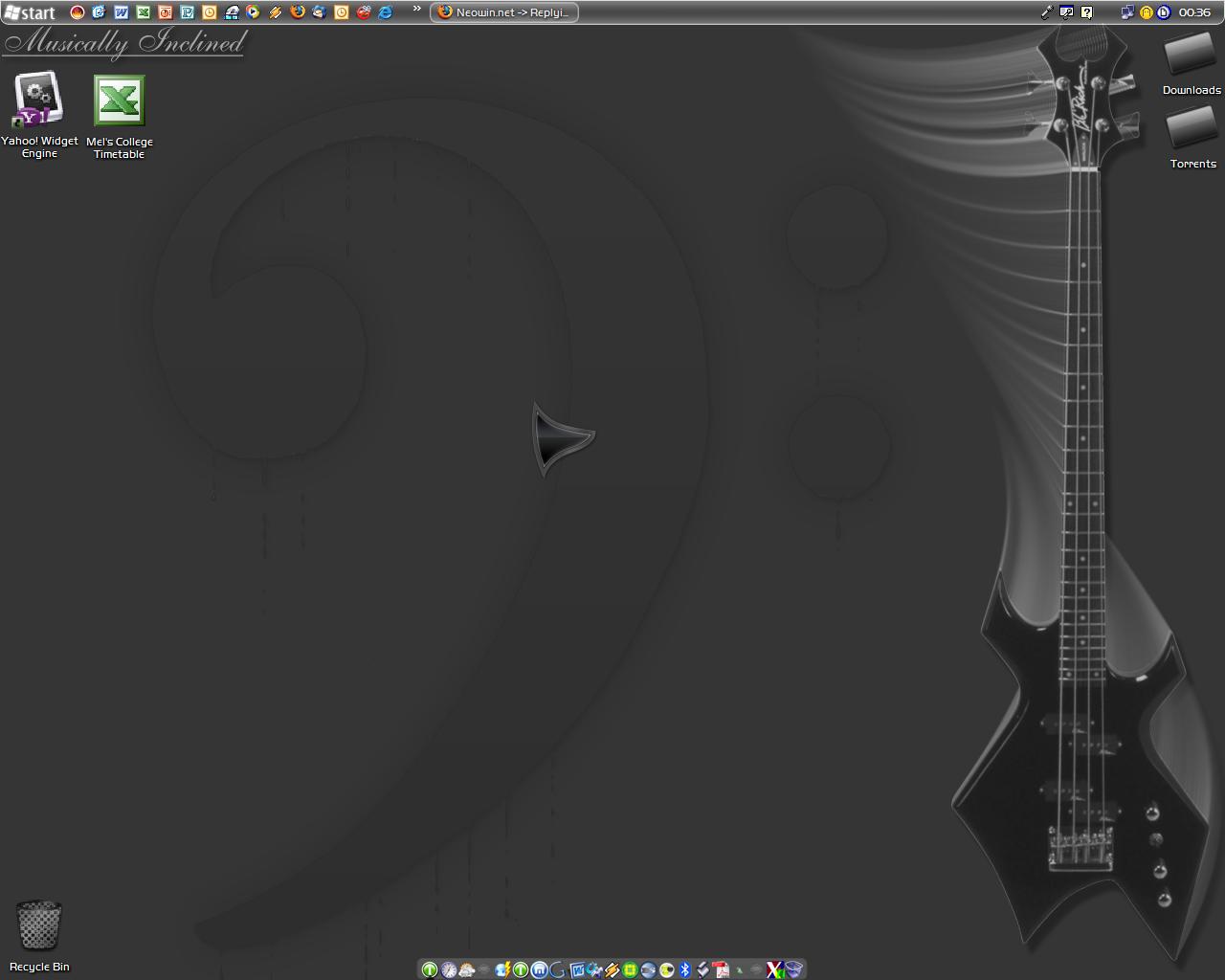Image resolution: width=1225 pixels, height=980 pixels.
Task: Select Mel's College Timetable Excel file
Action: [x=120, y=117]
